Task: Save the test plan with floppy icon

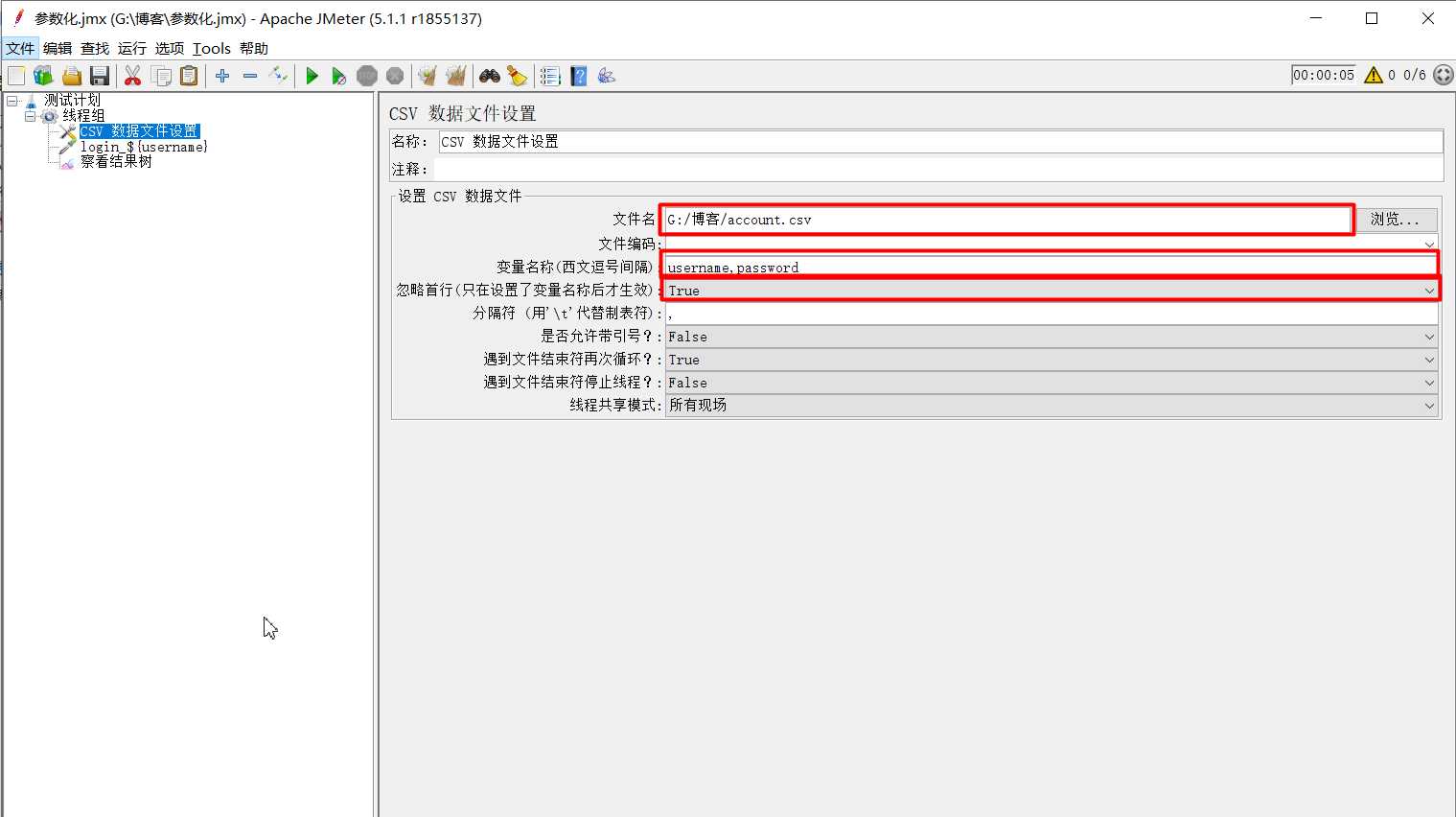Action: [99, 76]
